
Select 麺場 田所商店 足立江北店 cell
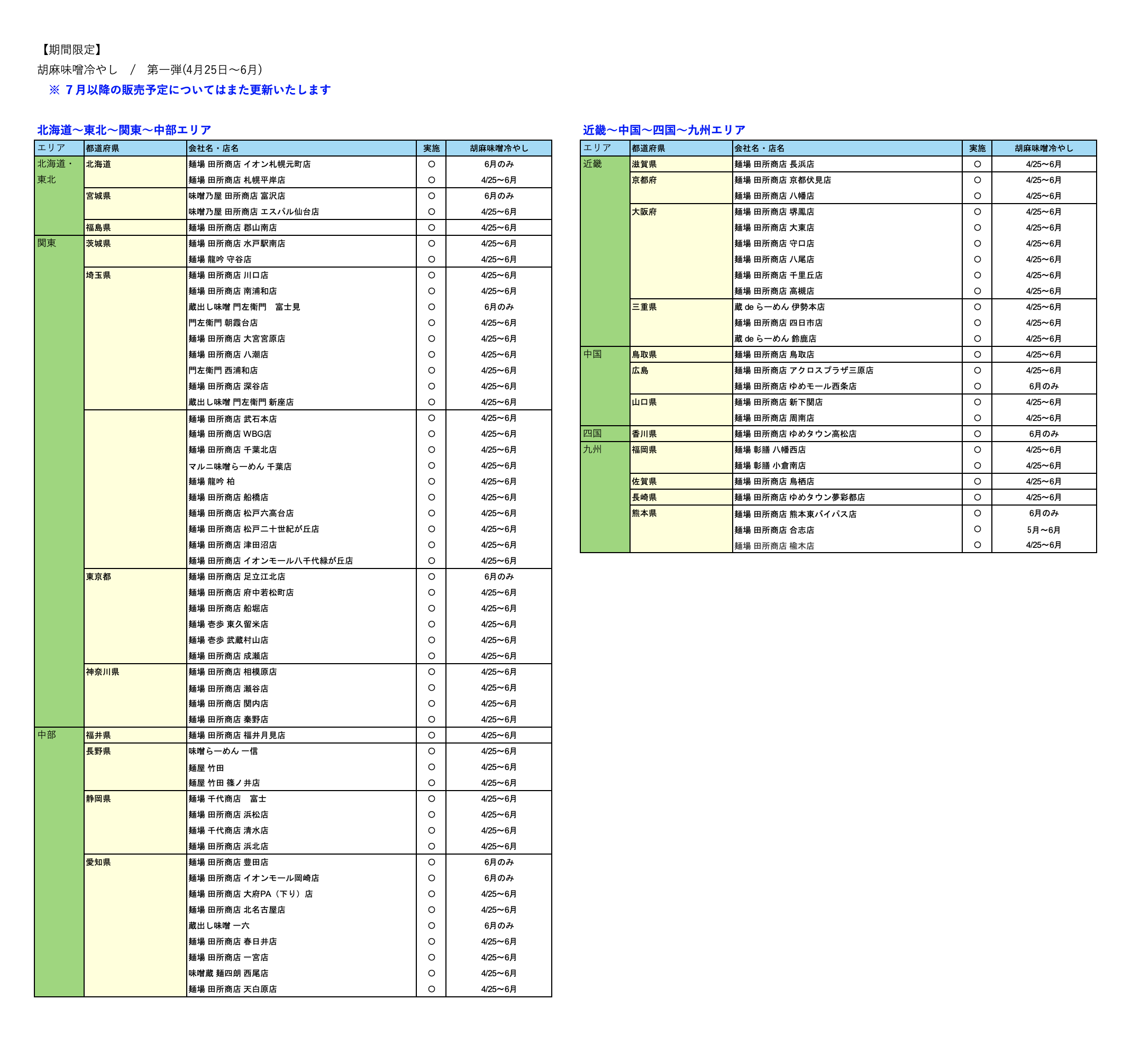click(302, 576)
